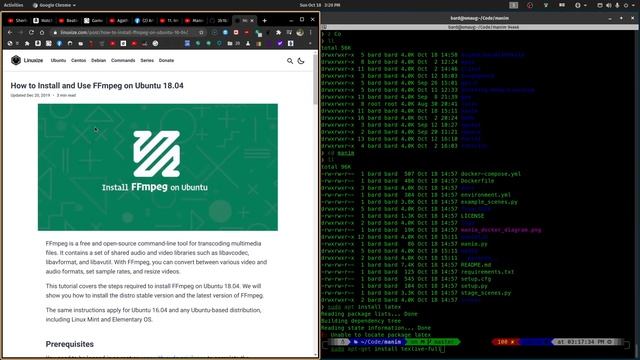Switch to the "CO Ar" Facebook tab
The height and width of the screenshot is (360, 640).
[144, 20]
